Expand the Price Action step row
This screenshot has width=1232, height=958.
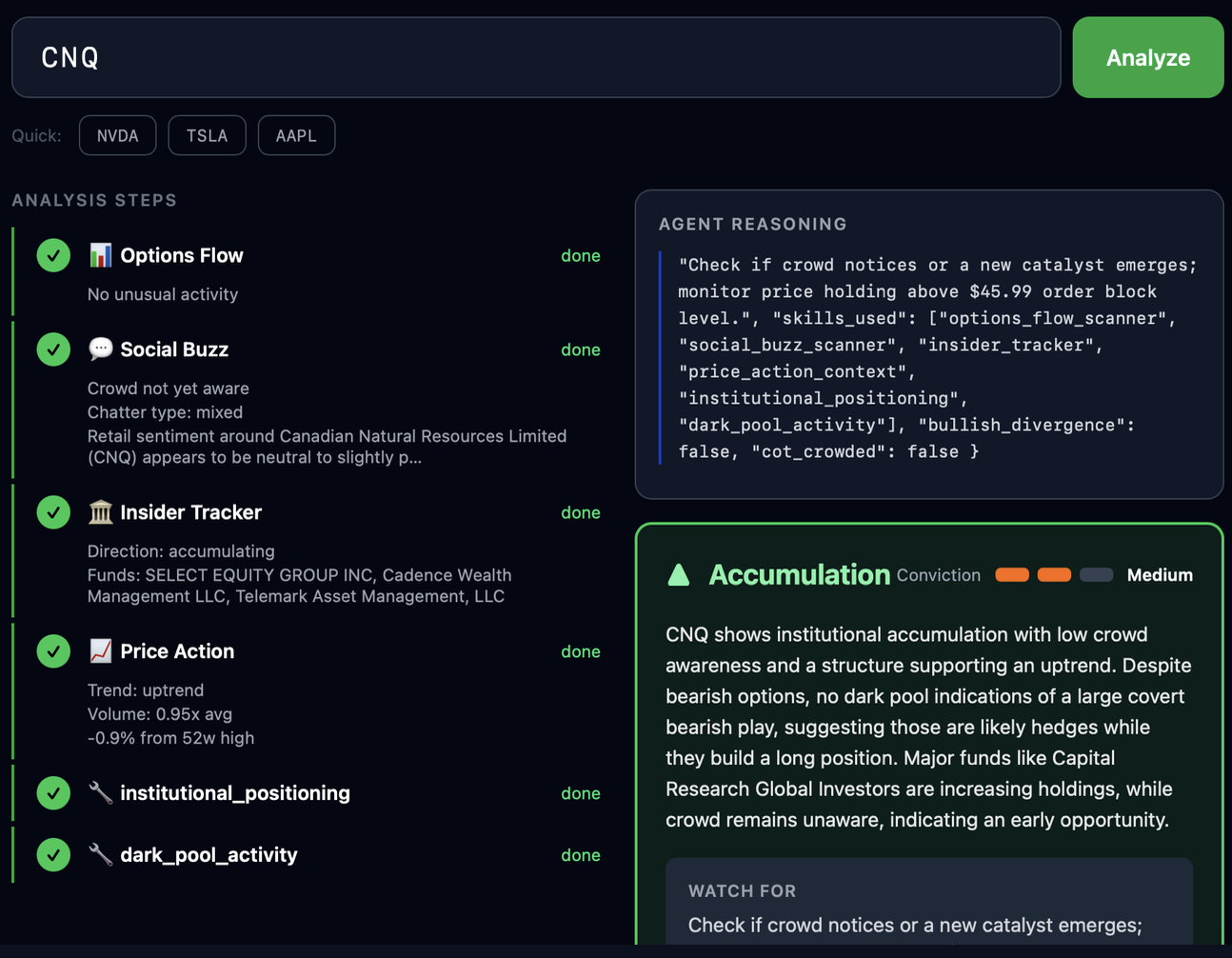[177, 651]
